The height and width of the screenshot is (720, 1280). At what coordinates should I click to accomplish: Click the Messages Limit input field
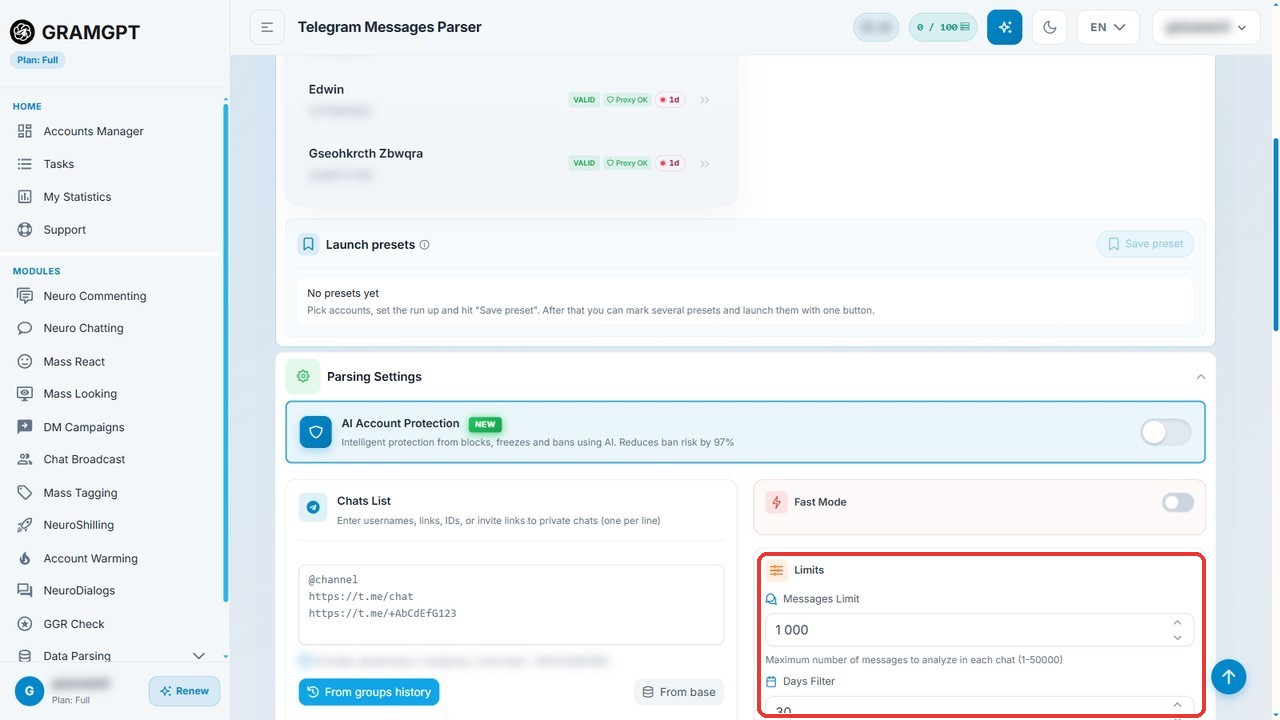[980, 630]
